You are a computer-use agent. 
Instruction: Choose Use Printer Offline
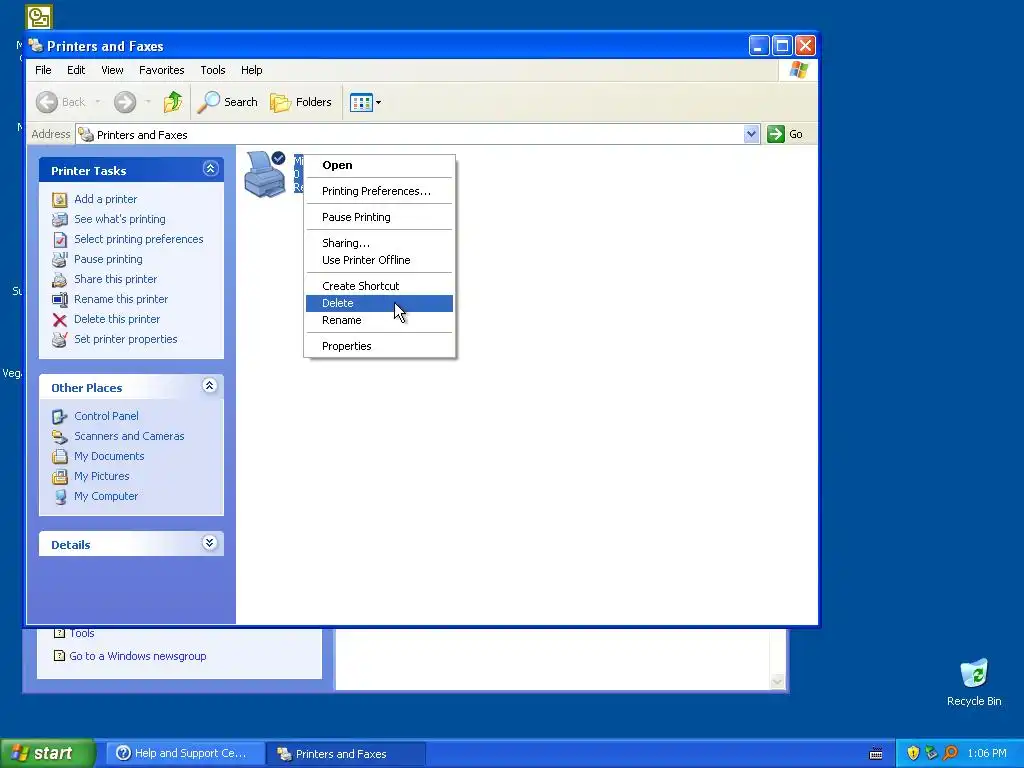coord(379,260)
